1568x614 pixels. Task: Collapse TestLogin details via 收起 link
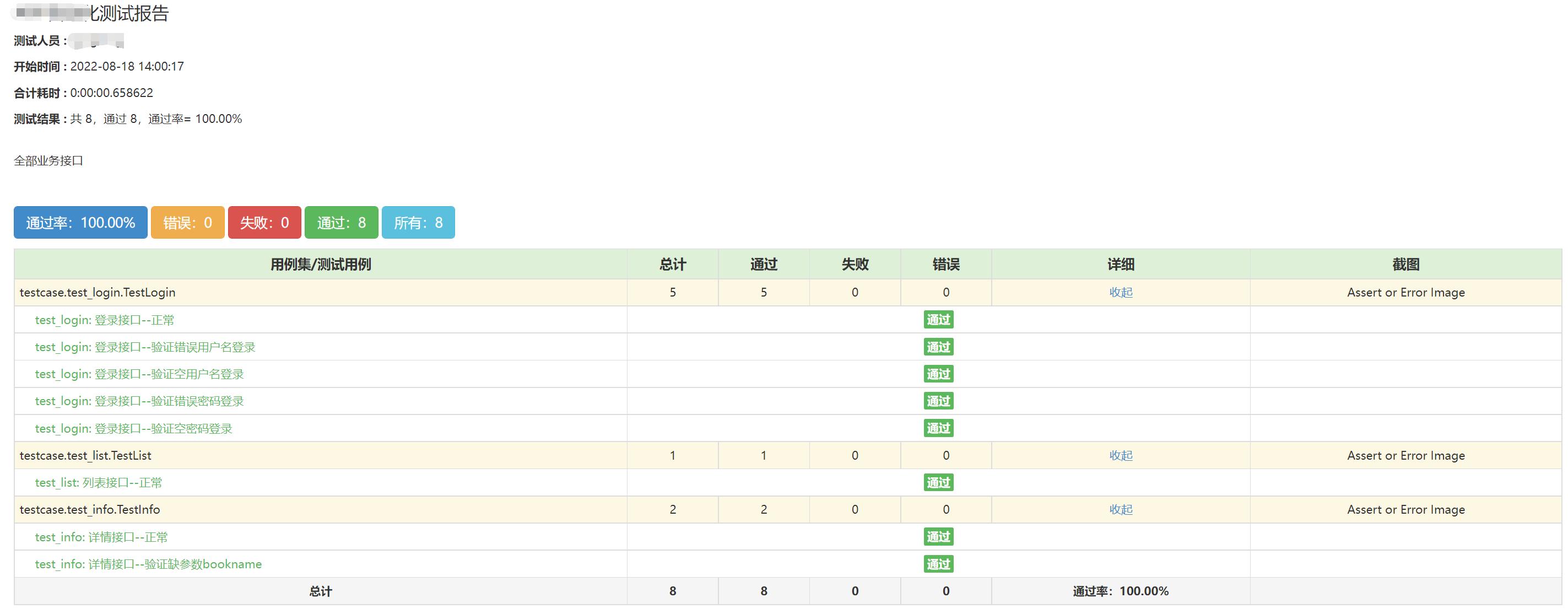[x=1120, y=292]
